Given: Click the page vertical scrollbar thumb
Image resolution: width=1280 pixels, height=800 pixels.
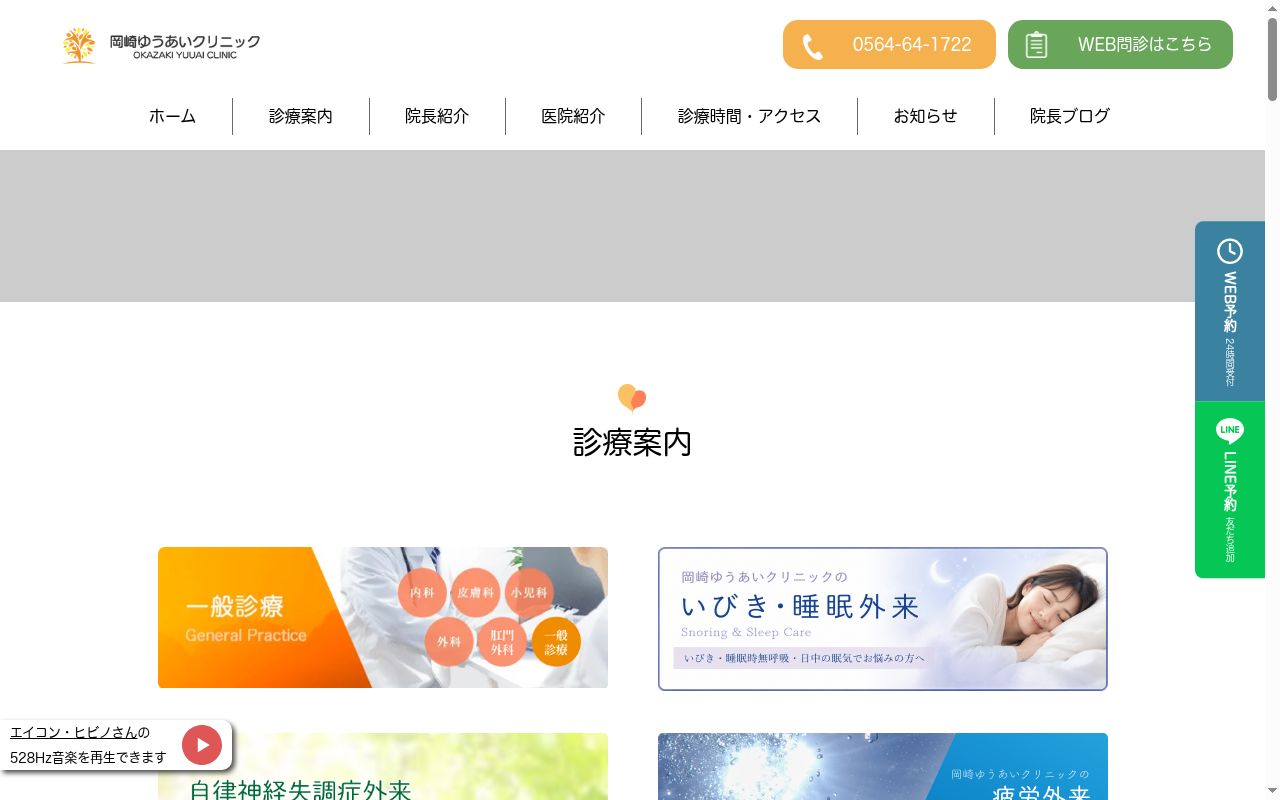Looking at the screenshot, I should pos(1272,60).
